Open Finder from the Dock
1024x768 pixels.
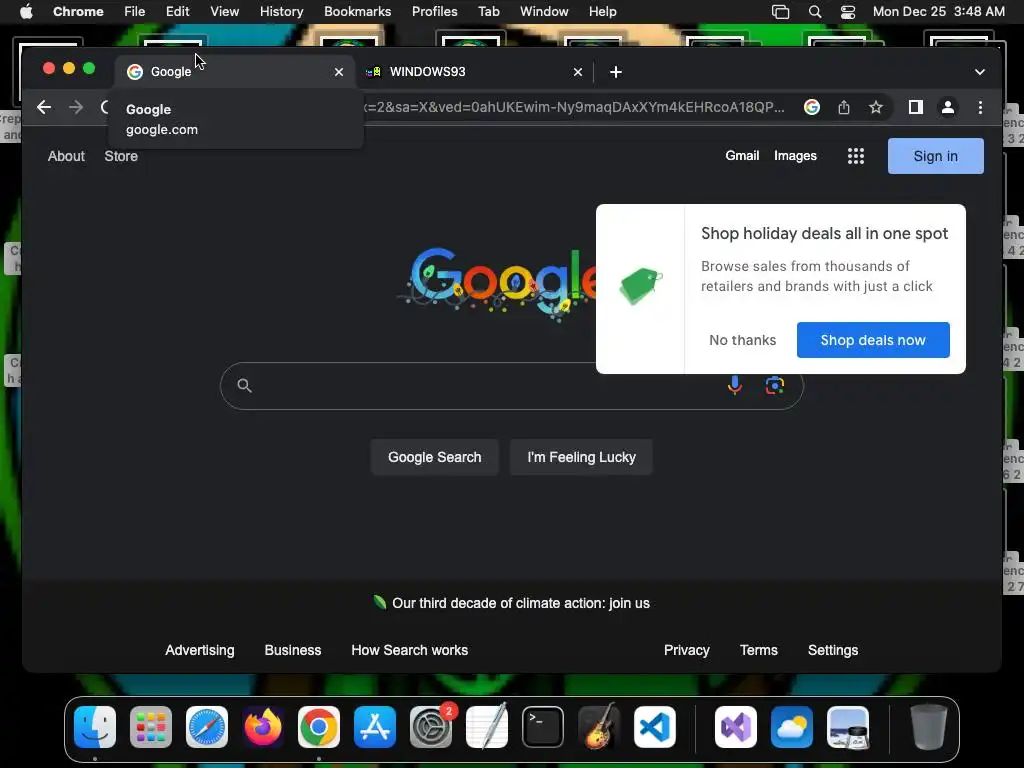95,727
